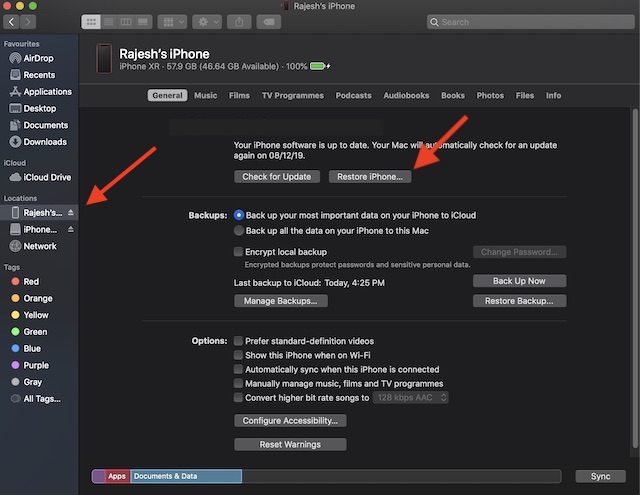Screen dimensions: 640x495
Task: Switch to the Photos tab
Action: point(490,95)
